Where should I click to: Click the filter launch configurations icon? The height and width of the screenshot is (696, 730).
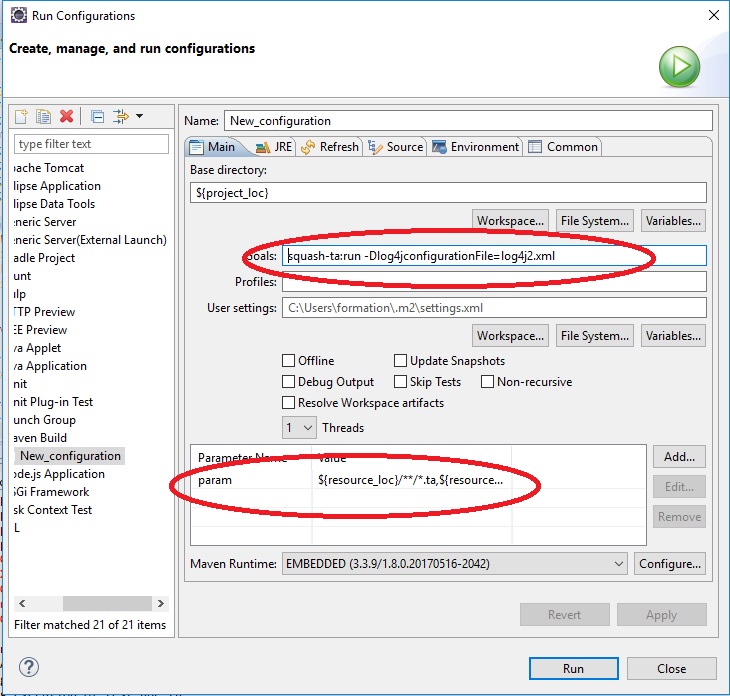click(x=120, y=116)
